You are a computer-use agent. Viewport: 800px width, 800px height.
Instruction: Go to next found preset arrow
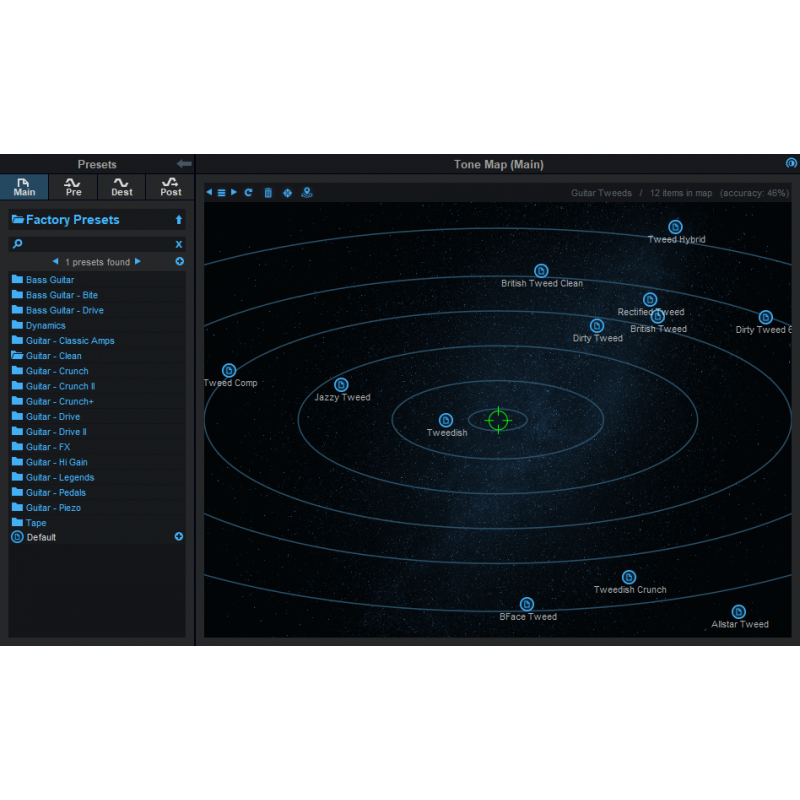[138, 262]
